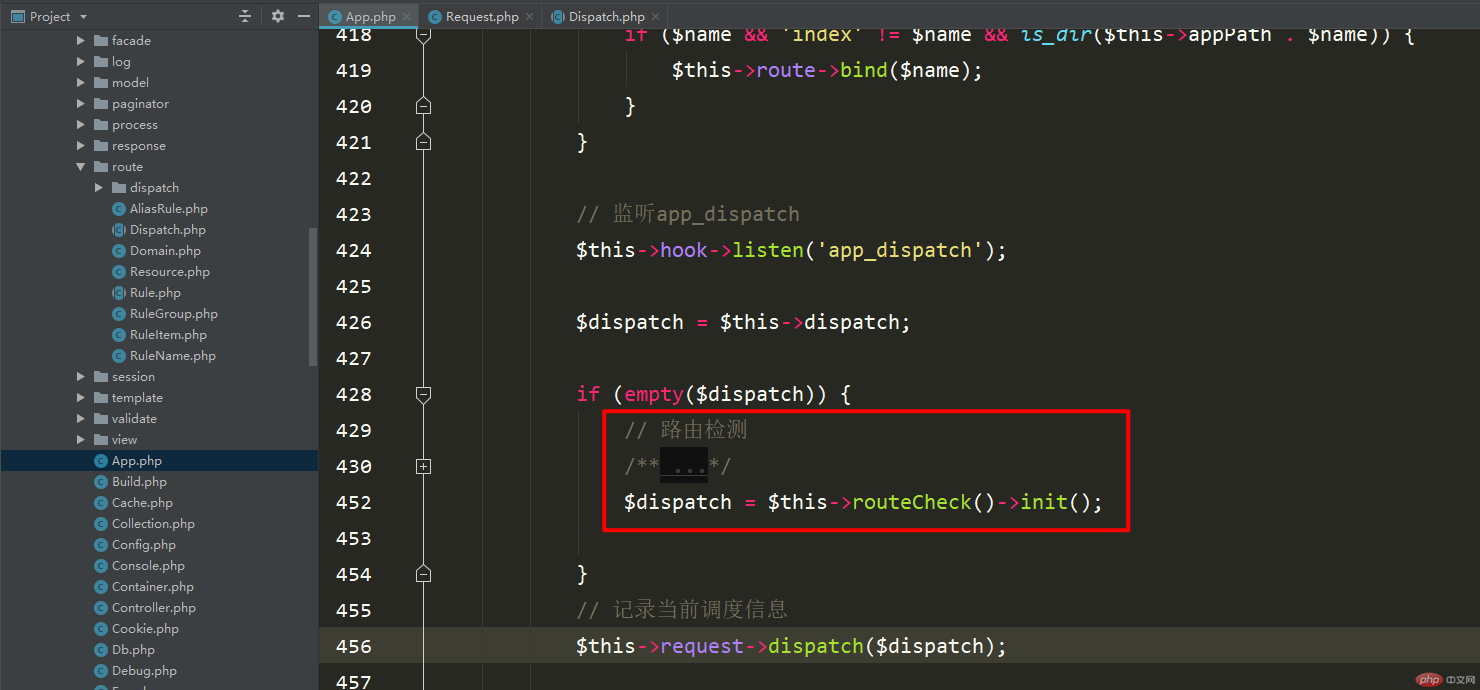Expand the validate folder
This screenshot has width=1480, height=690.
point(81,419)
